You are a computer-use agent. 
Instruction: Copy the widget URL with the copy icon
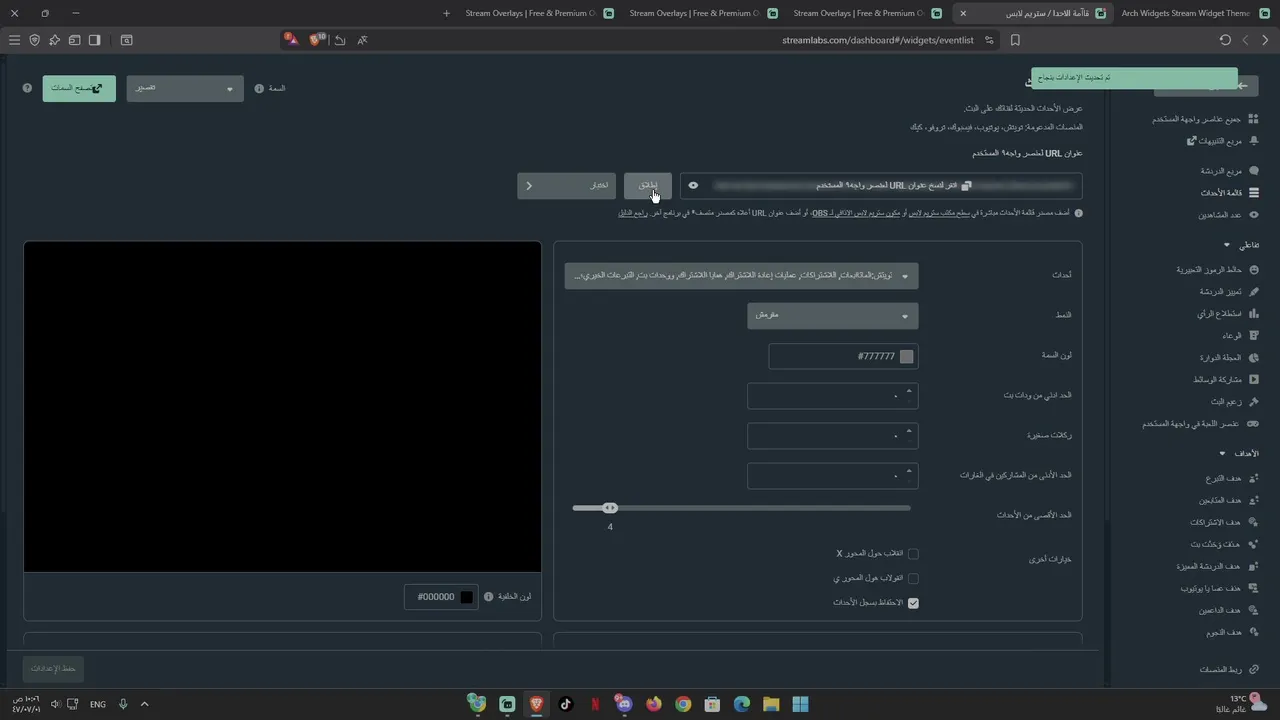click(x=966, y=186)
